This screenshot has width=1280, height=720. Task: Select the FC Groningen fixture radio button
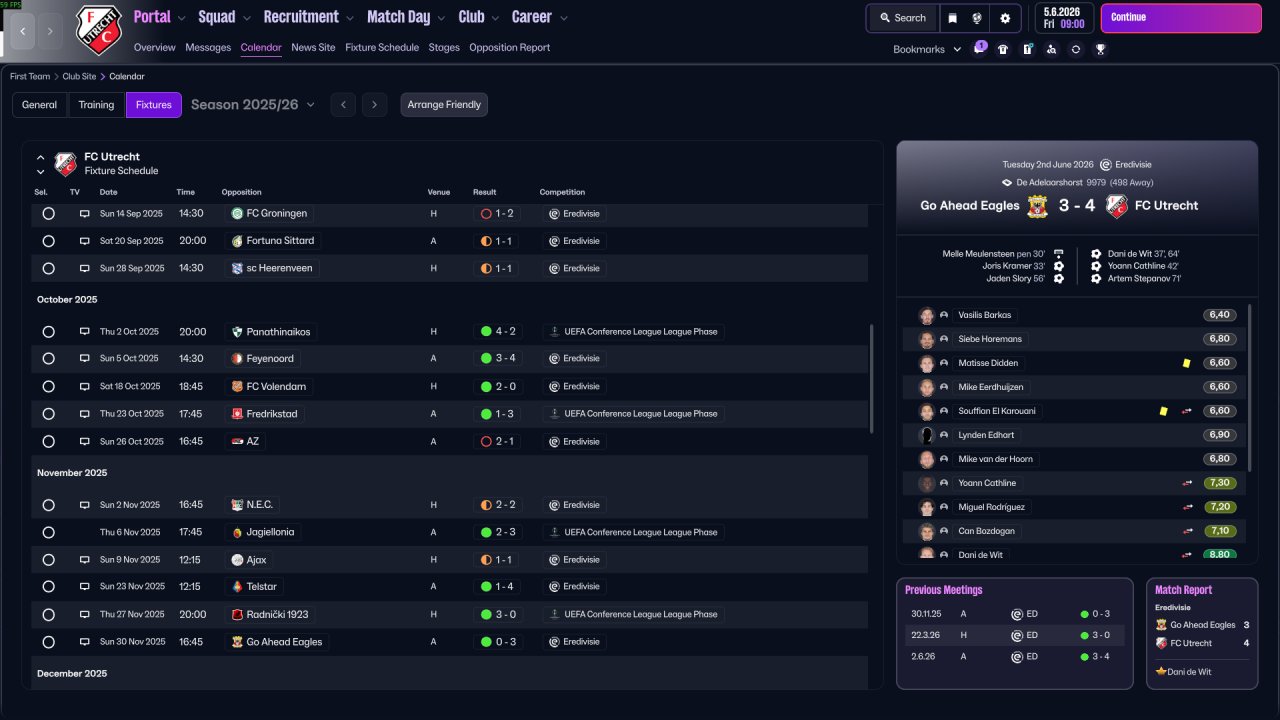click(x=48, y=213)
